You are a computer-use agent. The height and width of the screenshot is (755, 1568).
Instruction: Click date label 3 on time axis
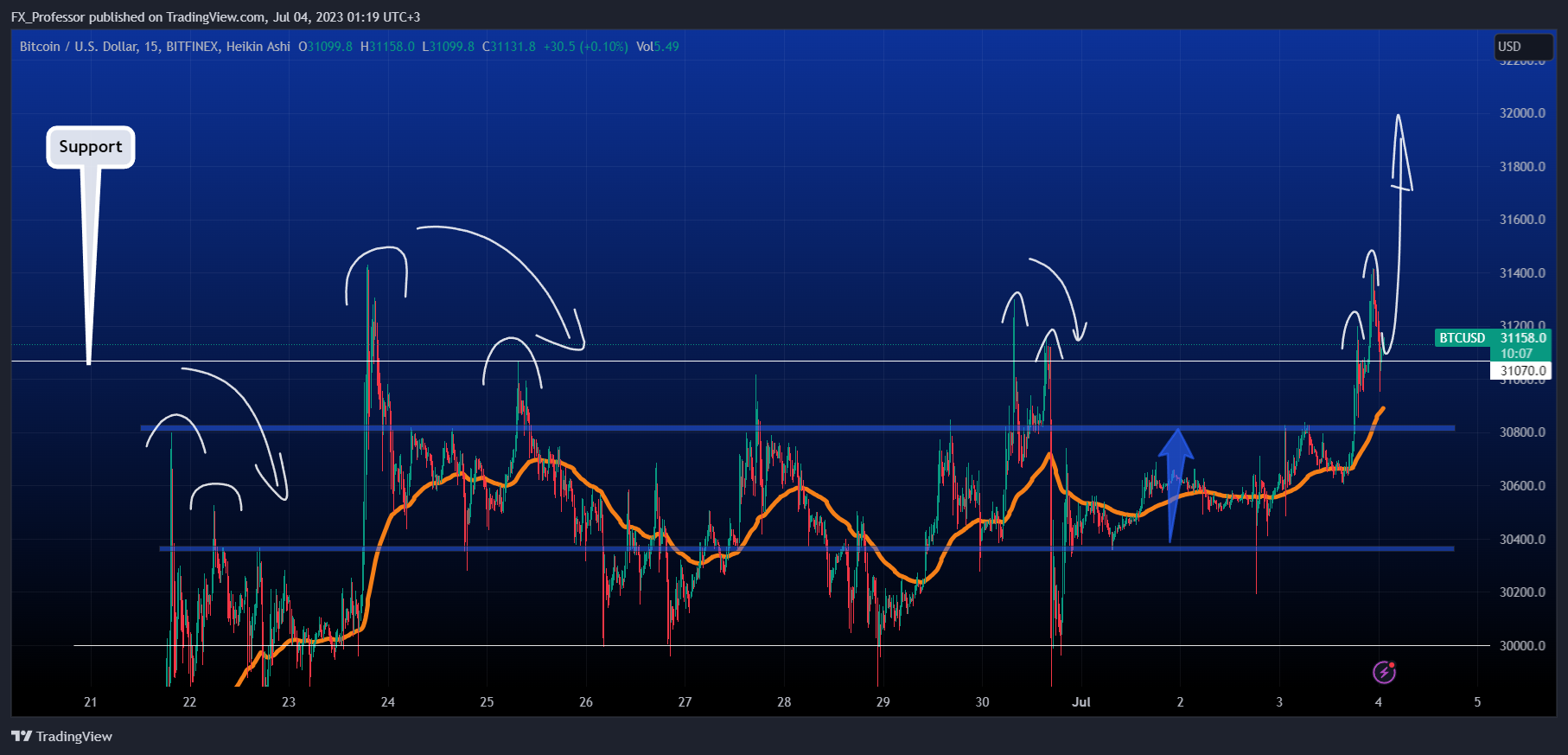click(x=1279, y=702)
